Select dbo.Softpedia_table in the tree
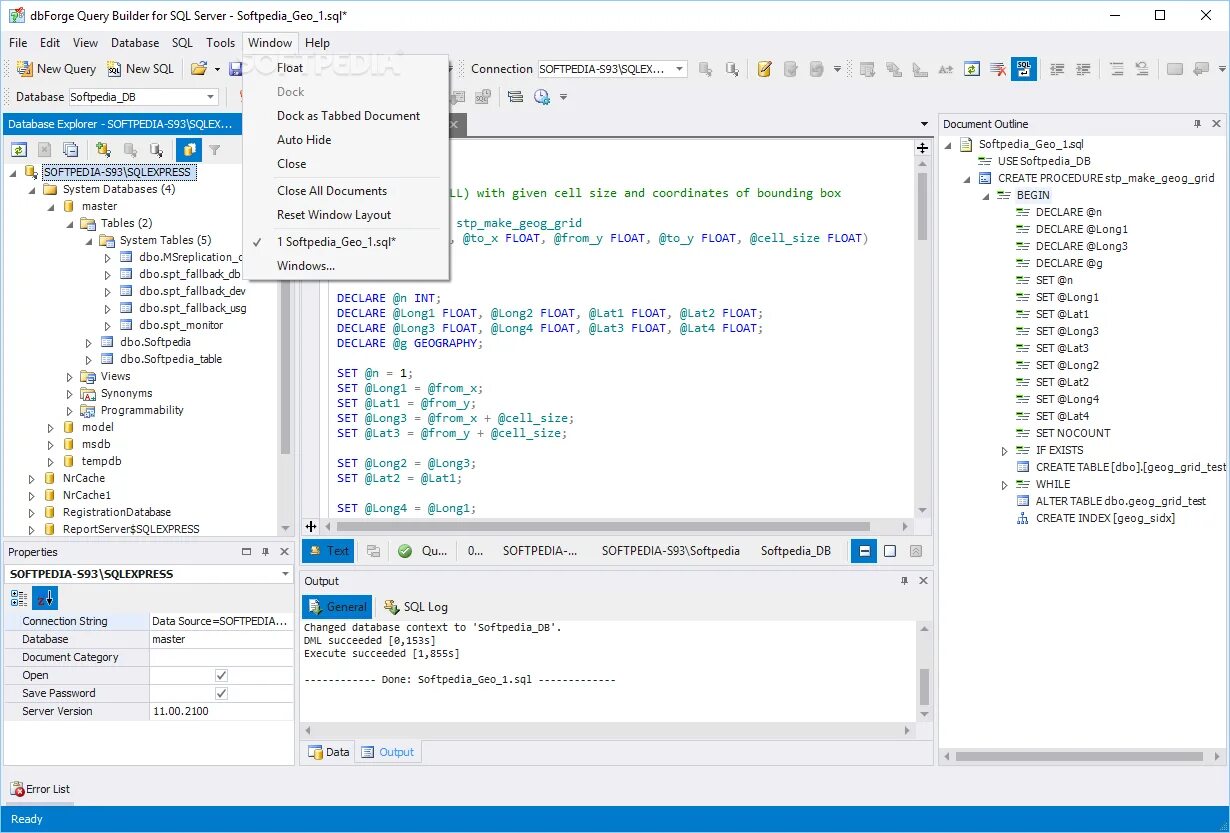 click(x=170, y=359)
